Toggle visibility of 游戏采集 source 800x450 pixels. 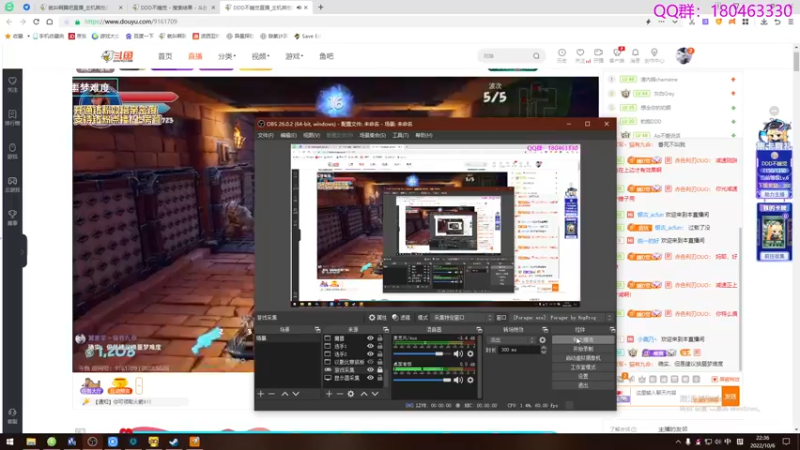tap(370, 369)
